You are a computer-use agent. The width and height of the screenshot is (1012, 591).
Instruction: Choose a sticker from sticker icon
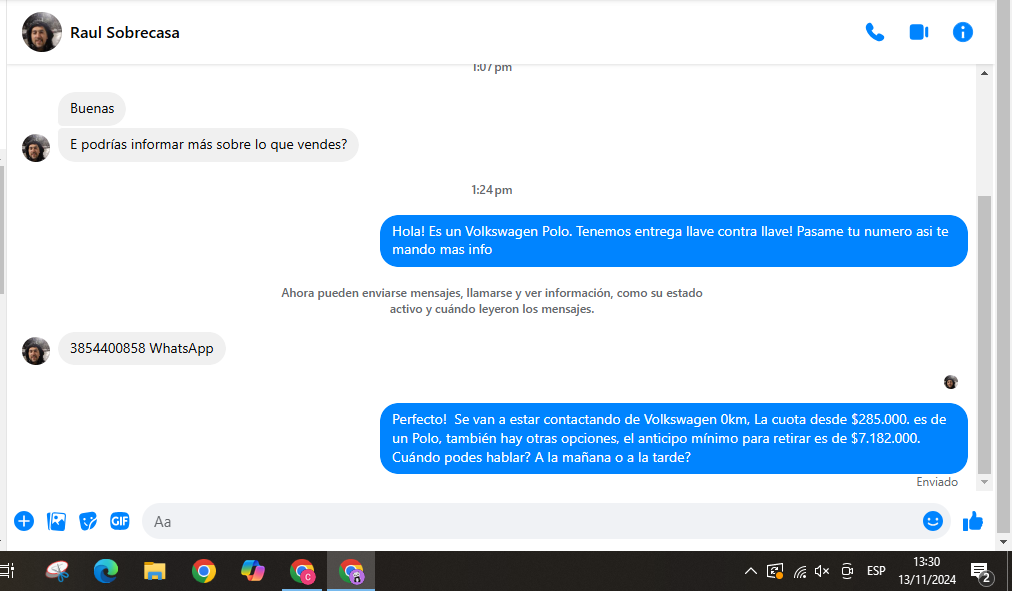[88, 521]
